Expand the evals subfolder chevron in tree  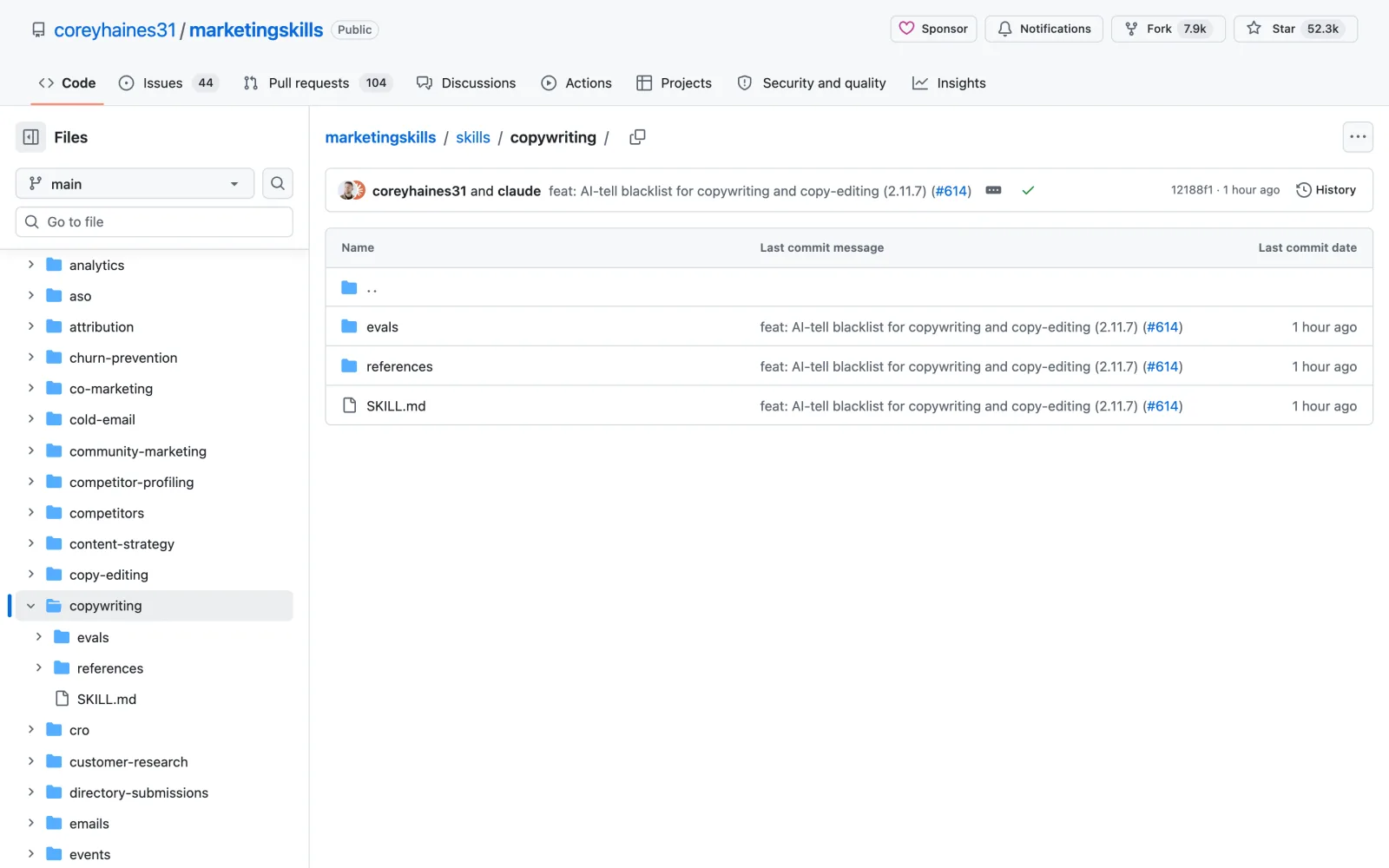pos(38,637)
